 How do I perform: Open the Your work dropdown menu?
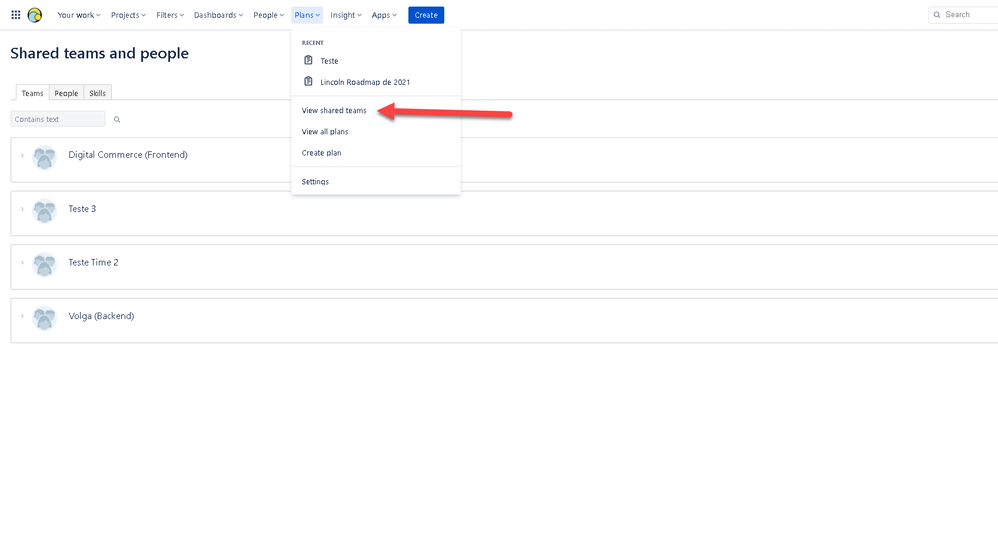(79, 15)
